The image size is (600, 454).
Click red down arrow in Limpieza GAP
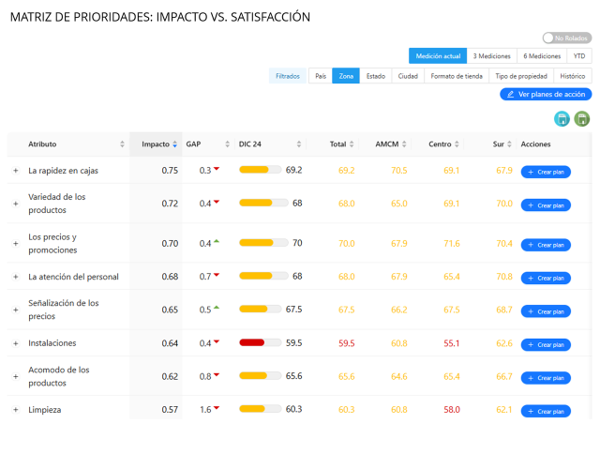coord(216,408)
